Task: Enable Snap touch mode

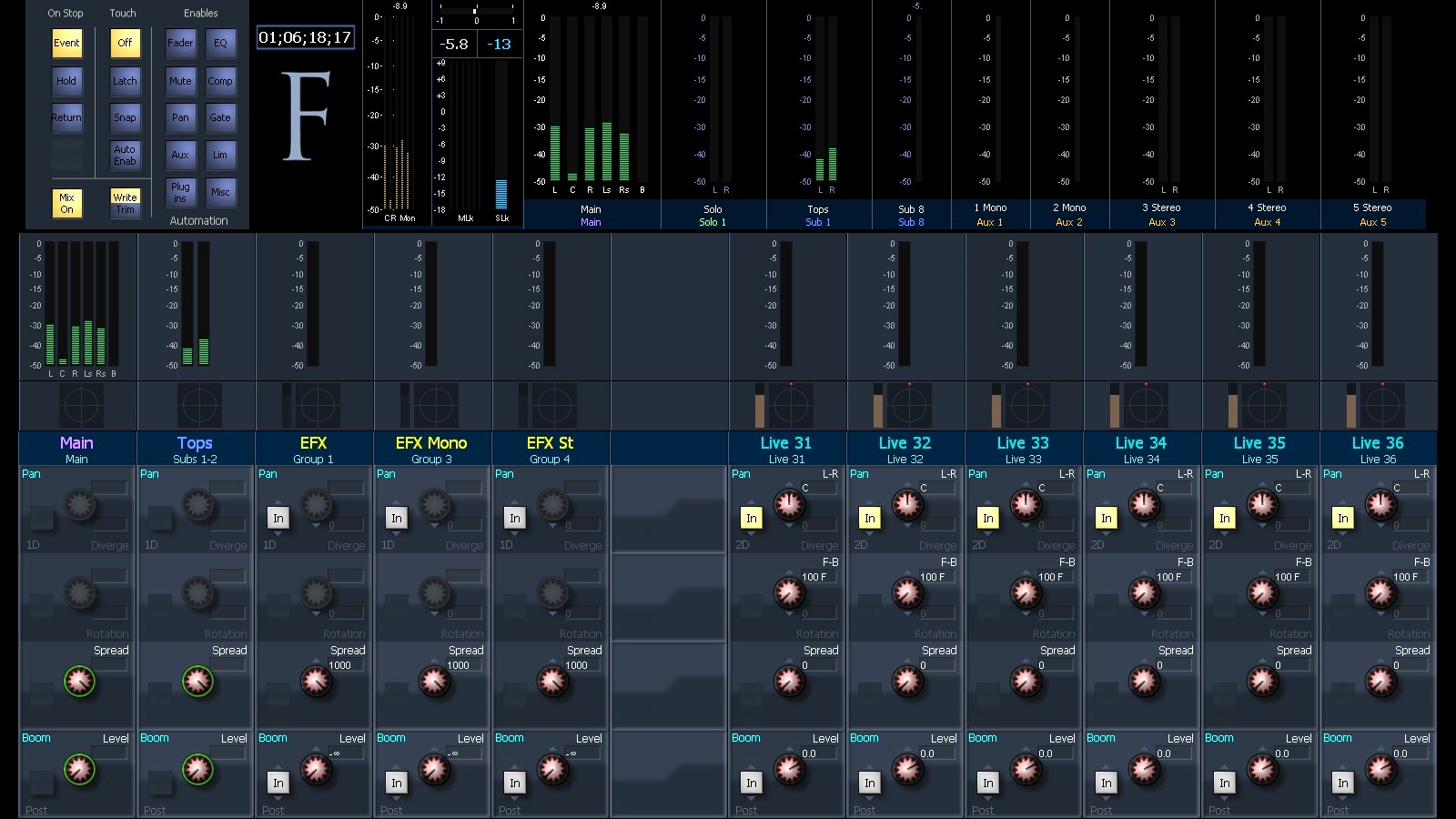Action: (x=125, y=117)
